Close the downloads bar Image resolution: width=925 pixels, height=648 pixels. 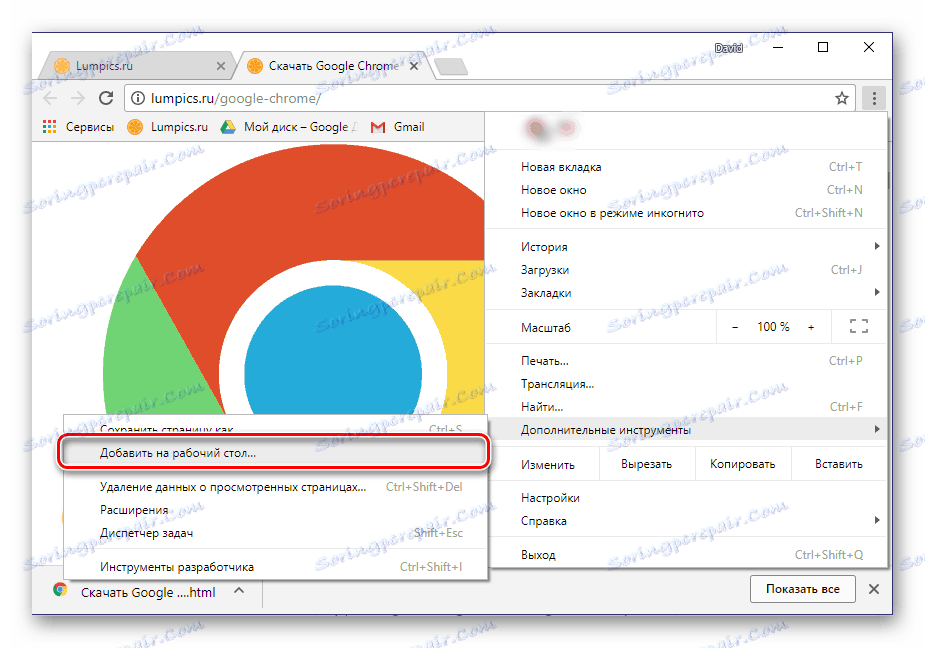point(874,589)
